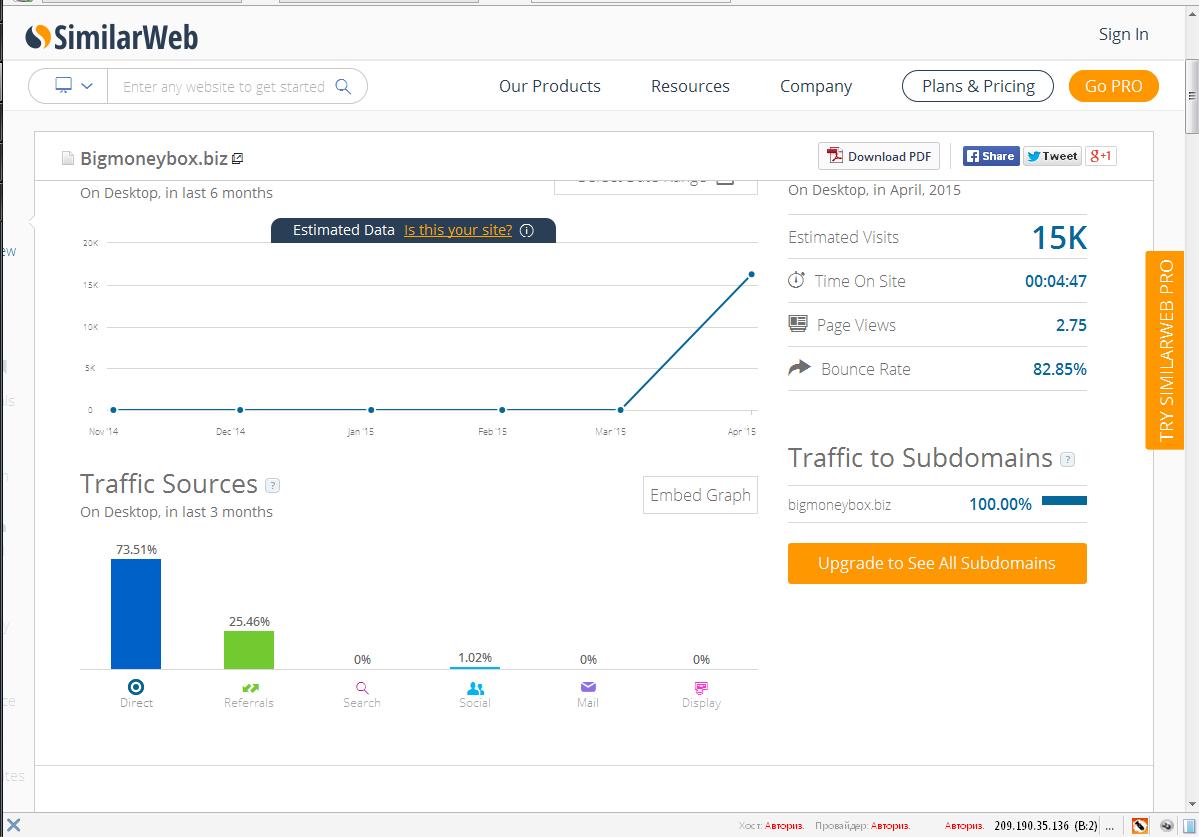Screen dimensions: 1199x837
Task: Click the Time On Site clock icon
Action: 797,280
